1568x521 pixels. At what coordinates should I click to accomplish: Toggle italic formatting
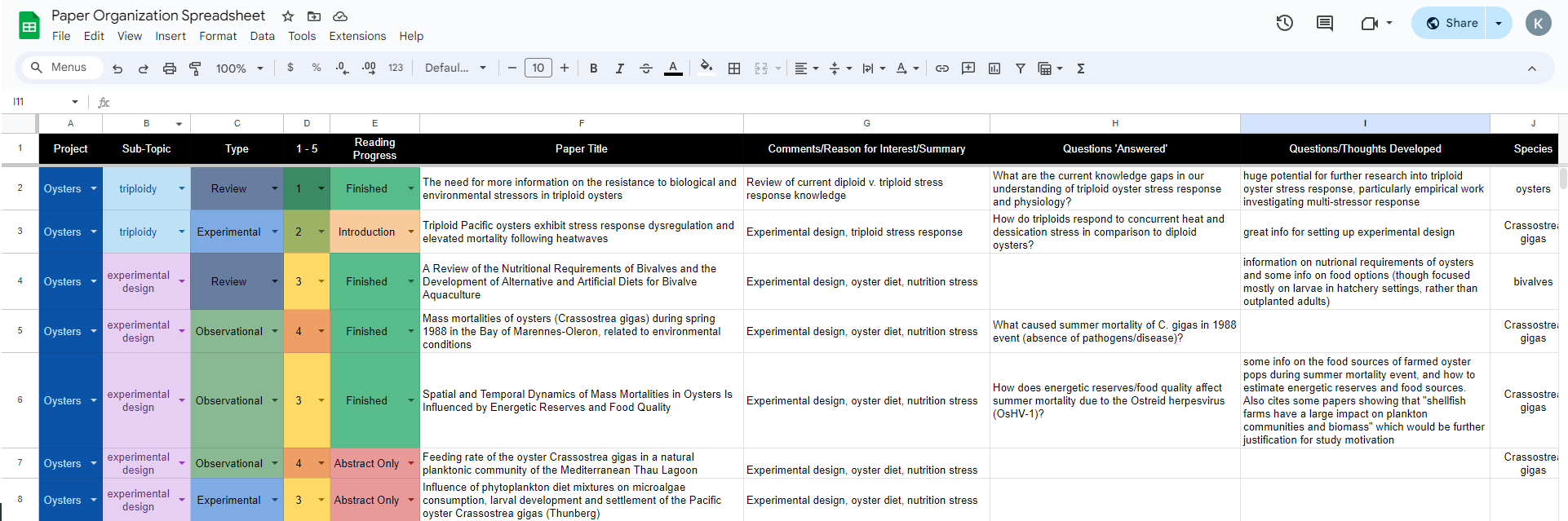point(619,68)
